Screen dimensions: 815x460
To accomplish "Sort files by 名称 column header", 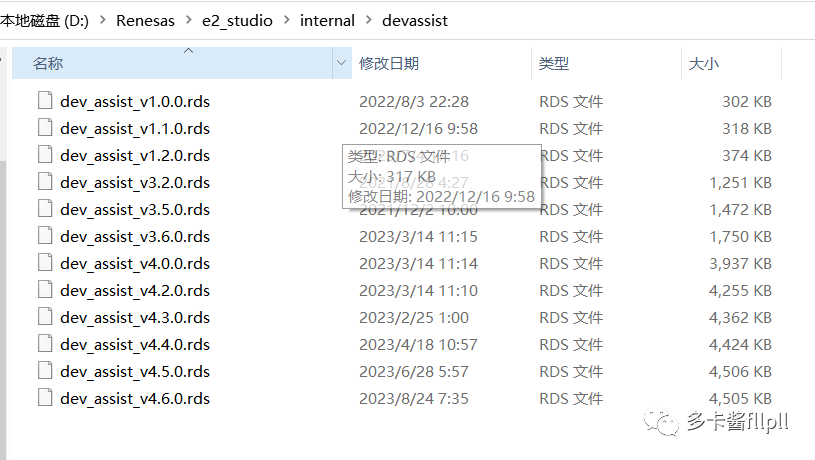I will (172, 63).
